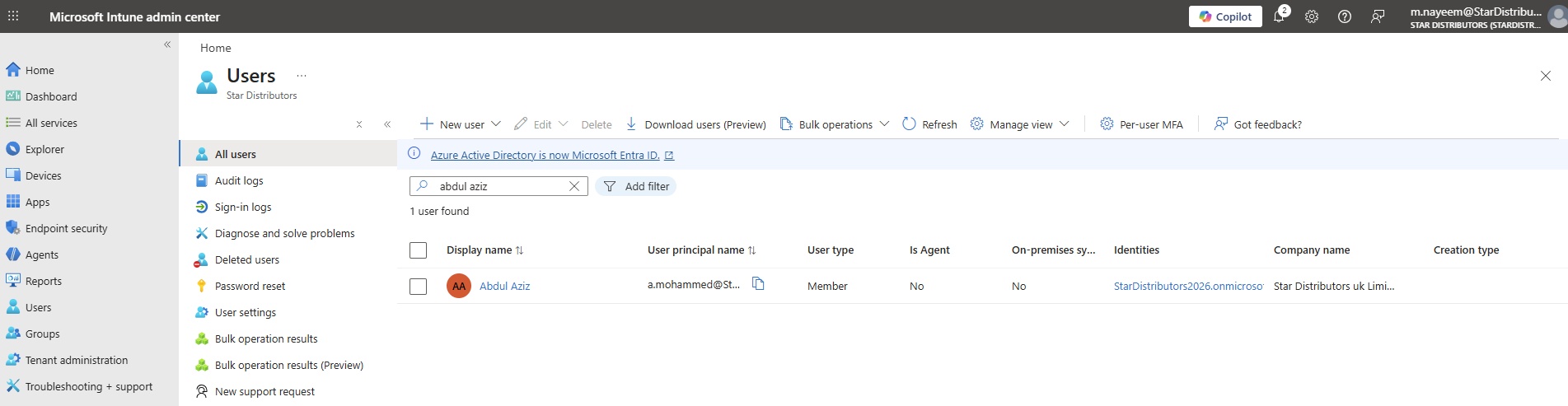The image size is (1568, 406).
Task: Click the AA avatar for Abdul Aziz
Action: point(459,286)
